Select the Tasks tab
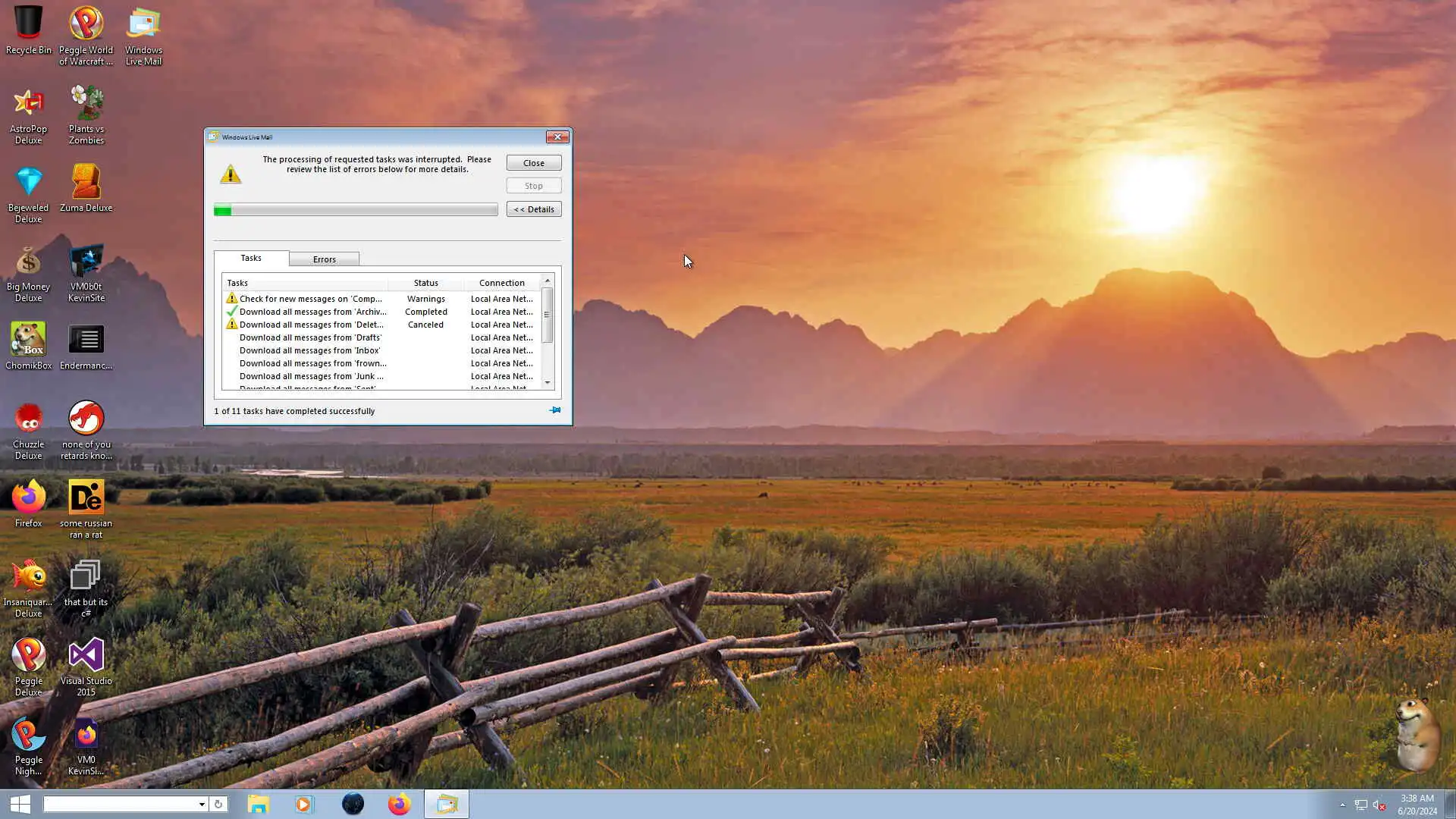Screen dimensions: 1456x819 tap(251, 259)
